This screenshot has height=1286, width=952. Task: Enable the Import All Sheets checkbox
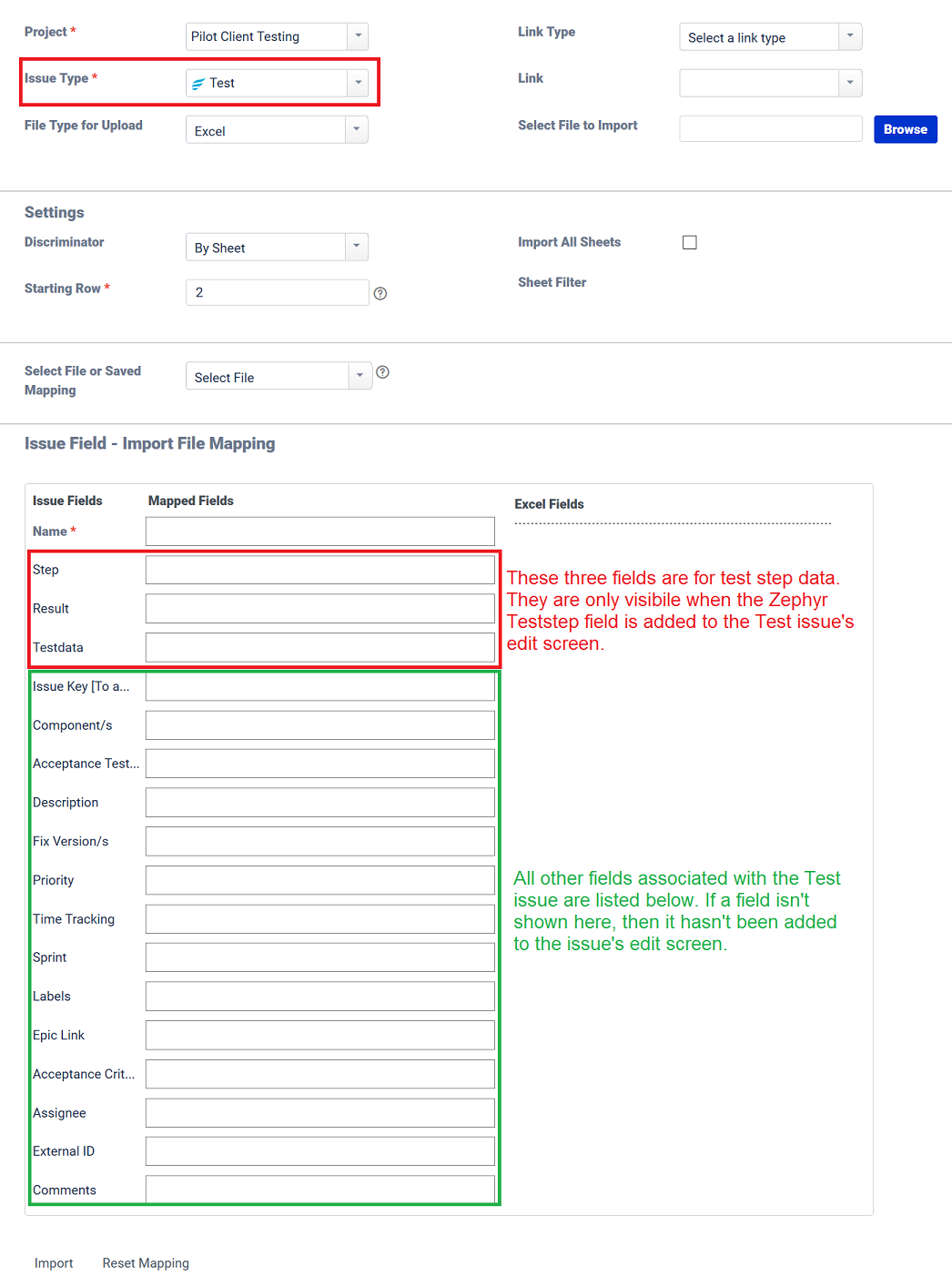[689, 242]
